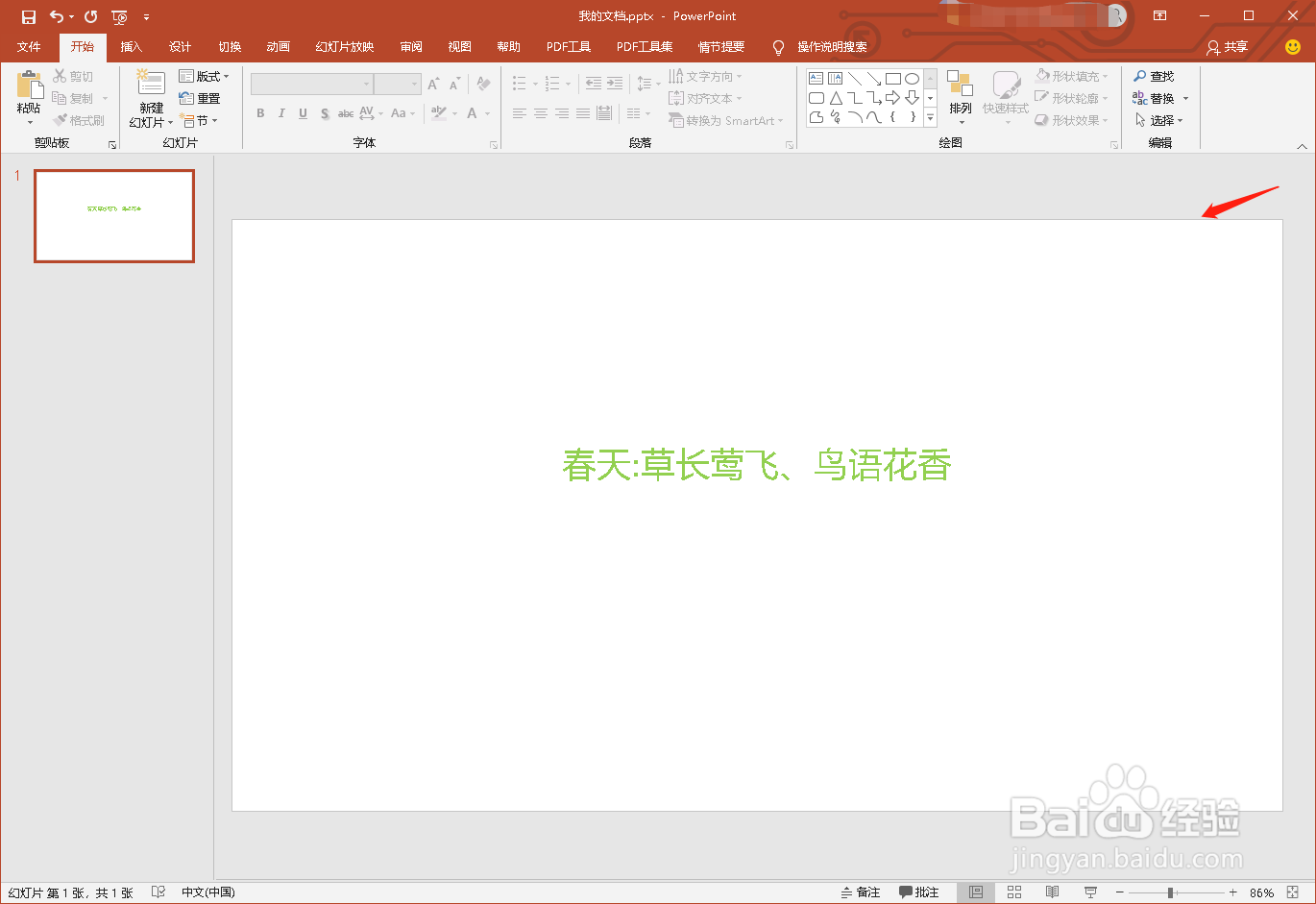Viewport: 1316px width, 904px height.
Task: Click the Find (查找) magnifier button
Action: [x=1154, y=76]
